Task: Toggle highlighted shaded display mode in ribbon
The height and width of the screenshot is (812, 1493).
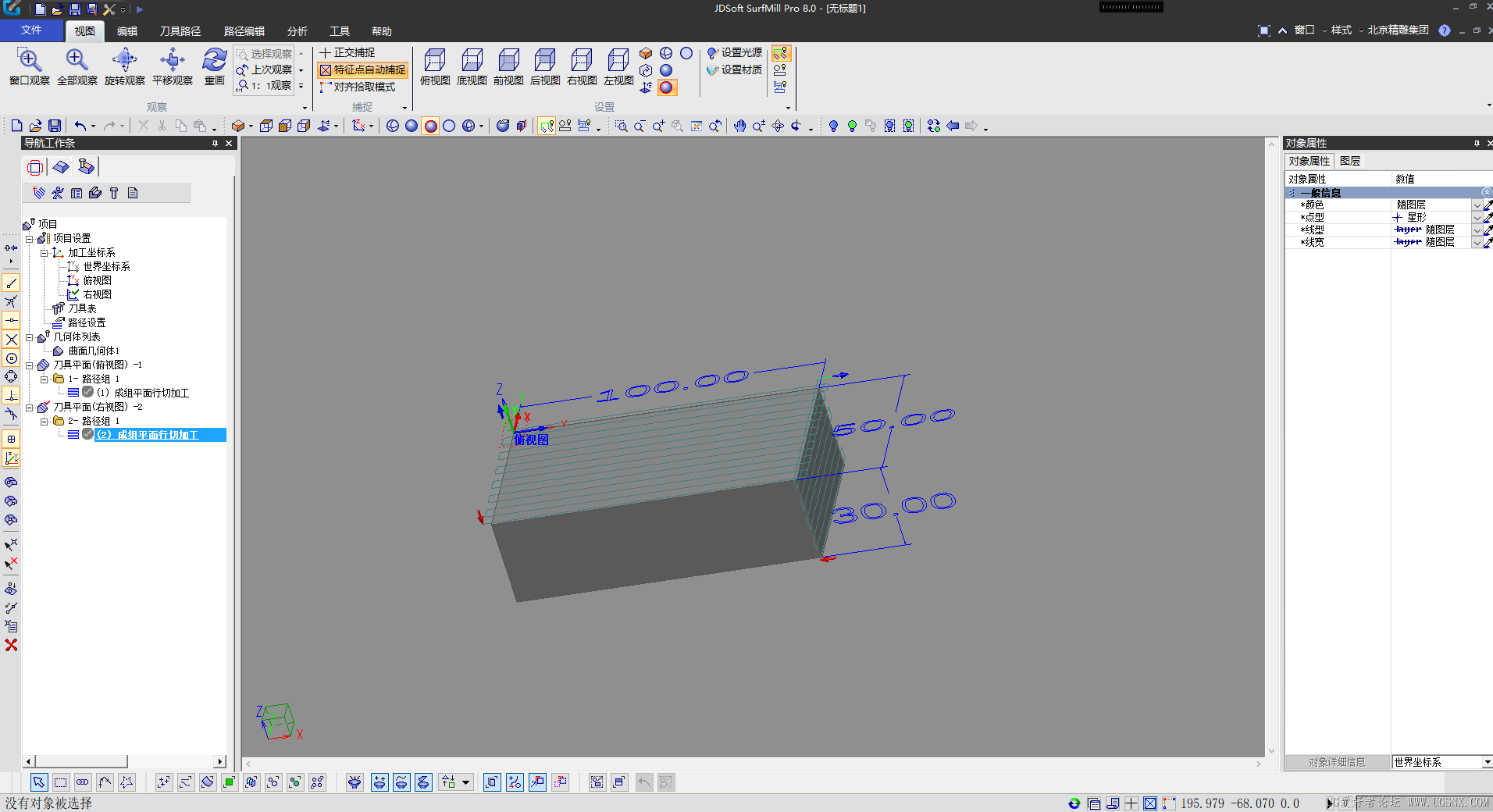Action: [666, 87]
